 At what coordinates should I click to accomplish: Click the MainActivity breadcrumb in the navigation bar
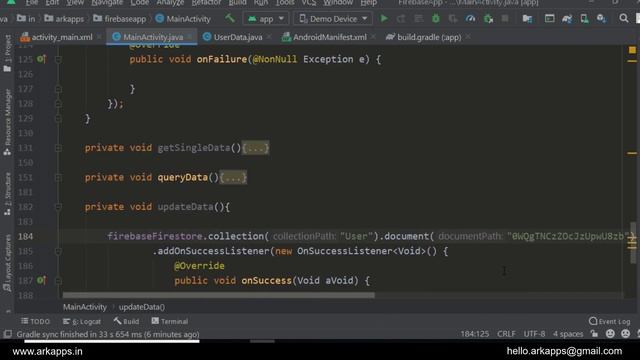pyautogui.click(x=183, y=19)
